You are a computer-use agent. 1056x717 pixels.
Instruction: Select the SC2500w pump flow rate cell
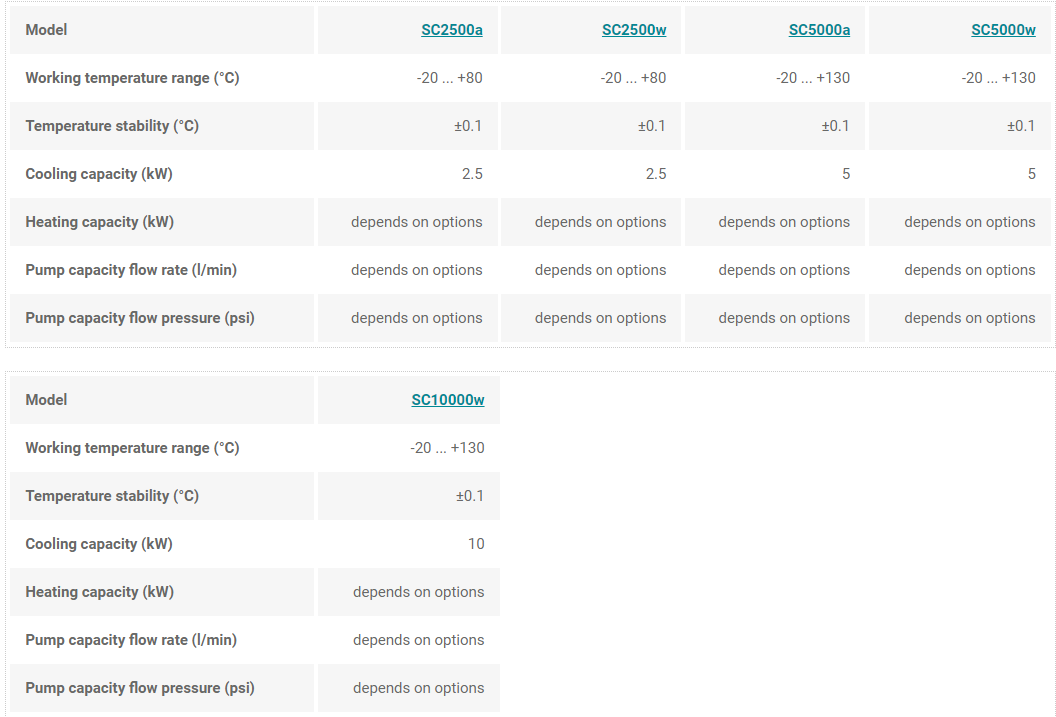pos(600,270)
